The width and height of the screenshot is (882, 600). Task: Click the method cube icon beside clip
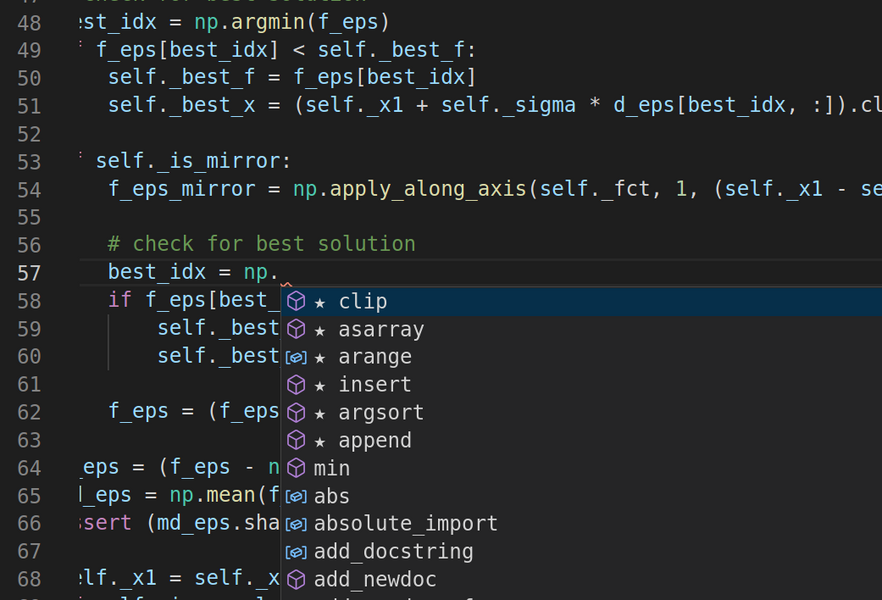tap(295, 301)
